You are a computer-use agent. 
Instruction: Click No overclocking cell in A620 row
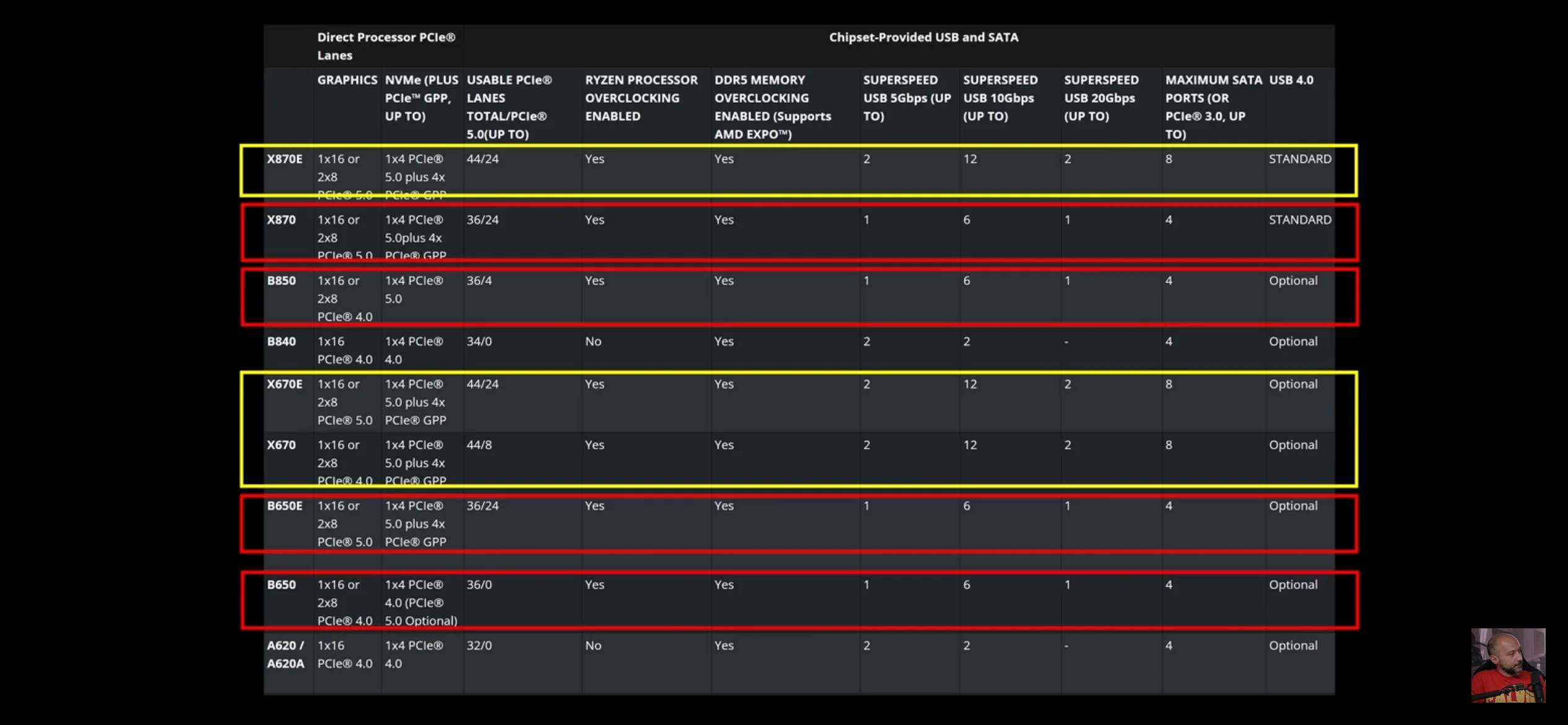coord(593,646)
